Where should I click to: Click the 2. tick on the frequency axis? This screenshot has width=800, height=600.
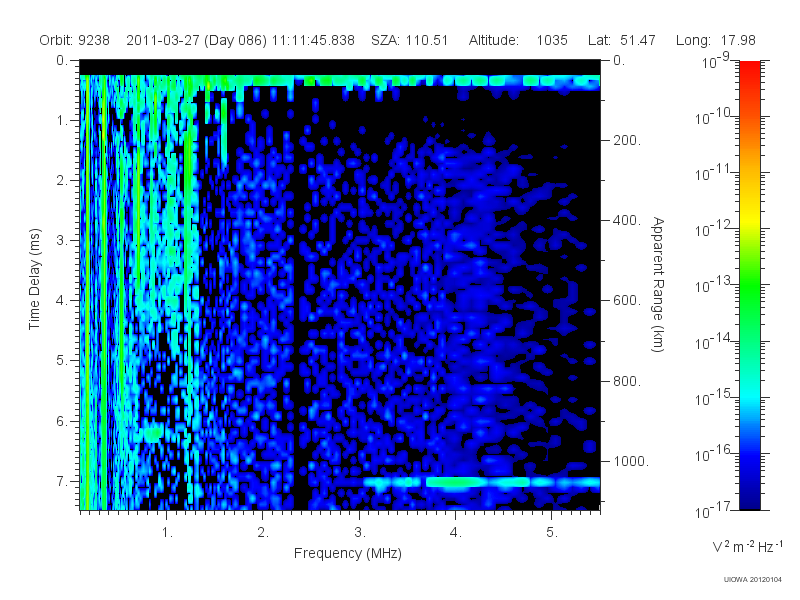pyautogui.click(x=263, y=533)
